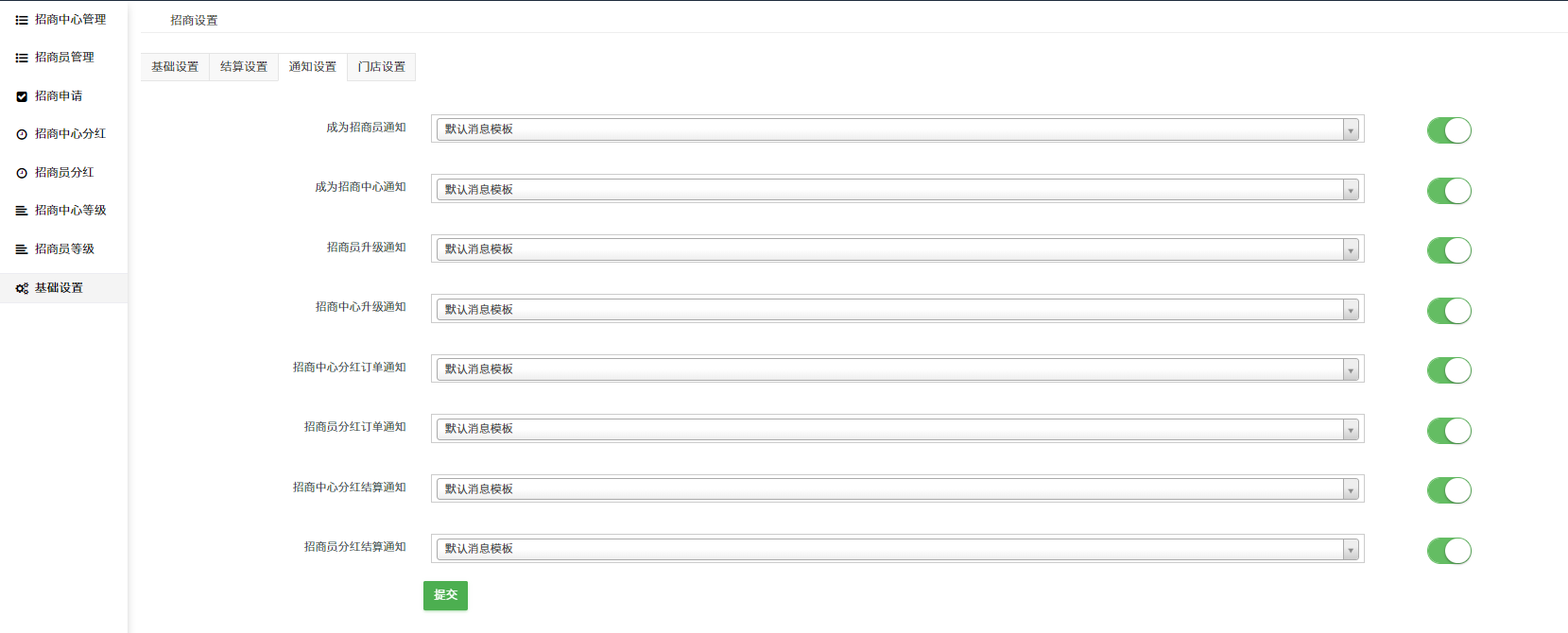
Task: Click the green 提交 submit button
Action: click(x=445, y=595)
